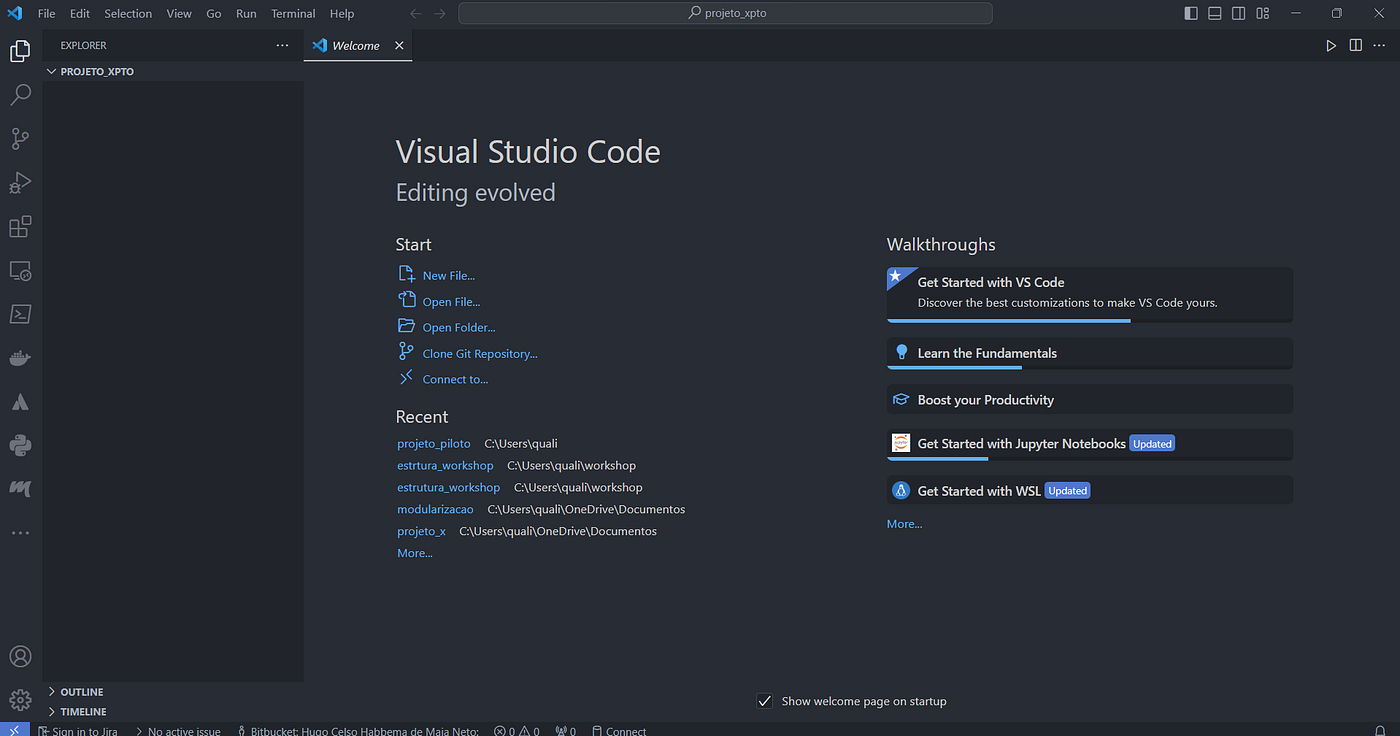Open Explorer Views and More Actions ellipsis
The height and width of the screenshot is (736, 1400).
pos(283,45)
